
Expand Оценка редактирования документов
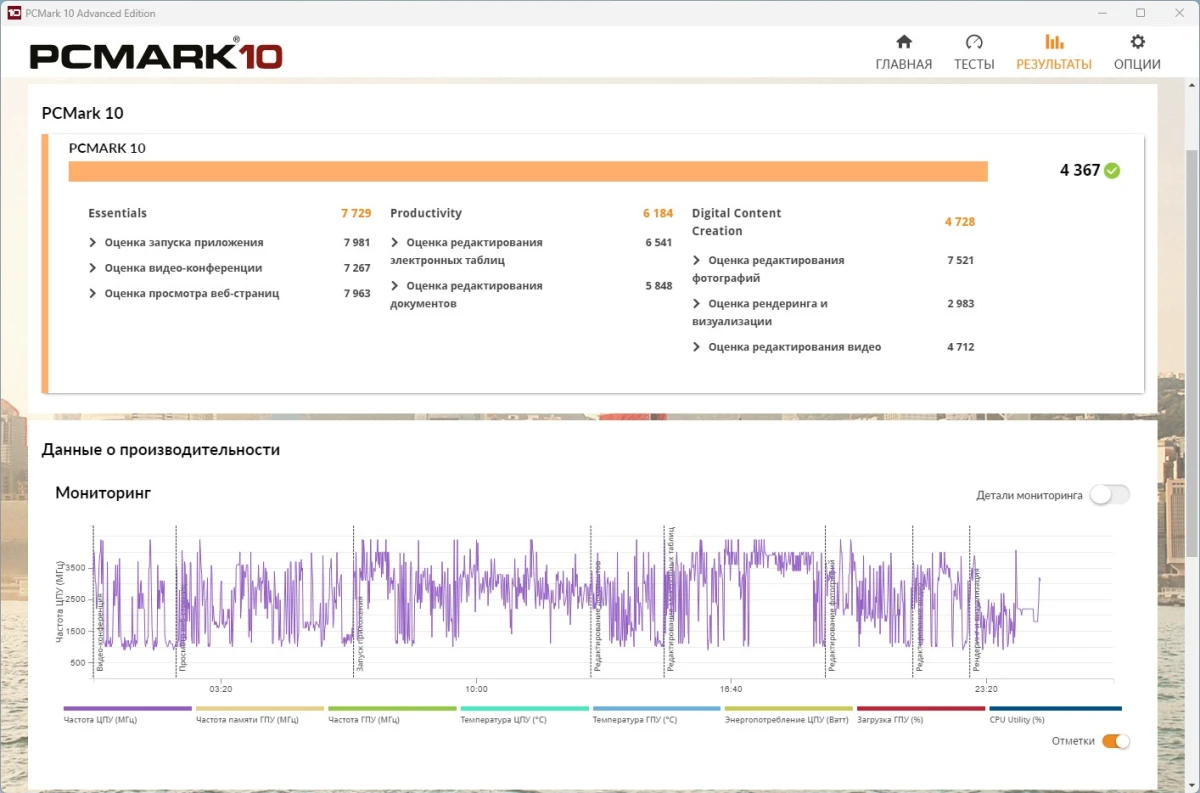395,286
